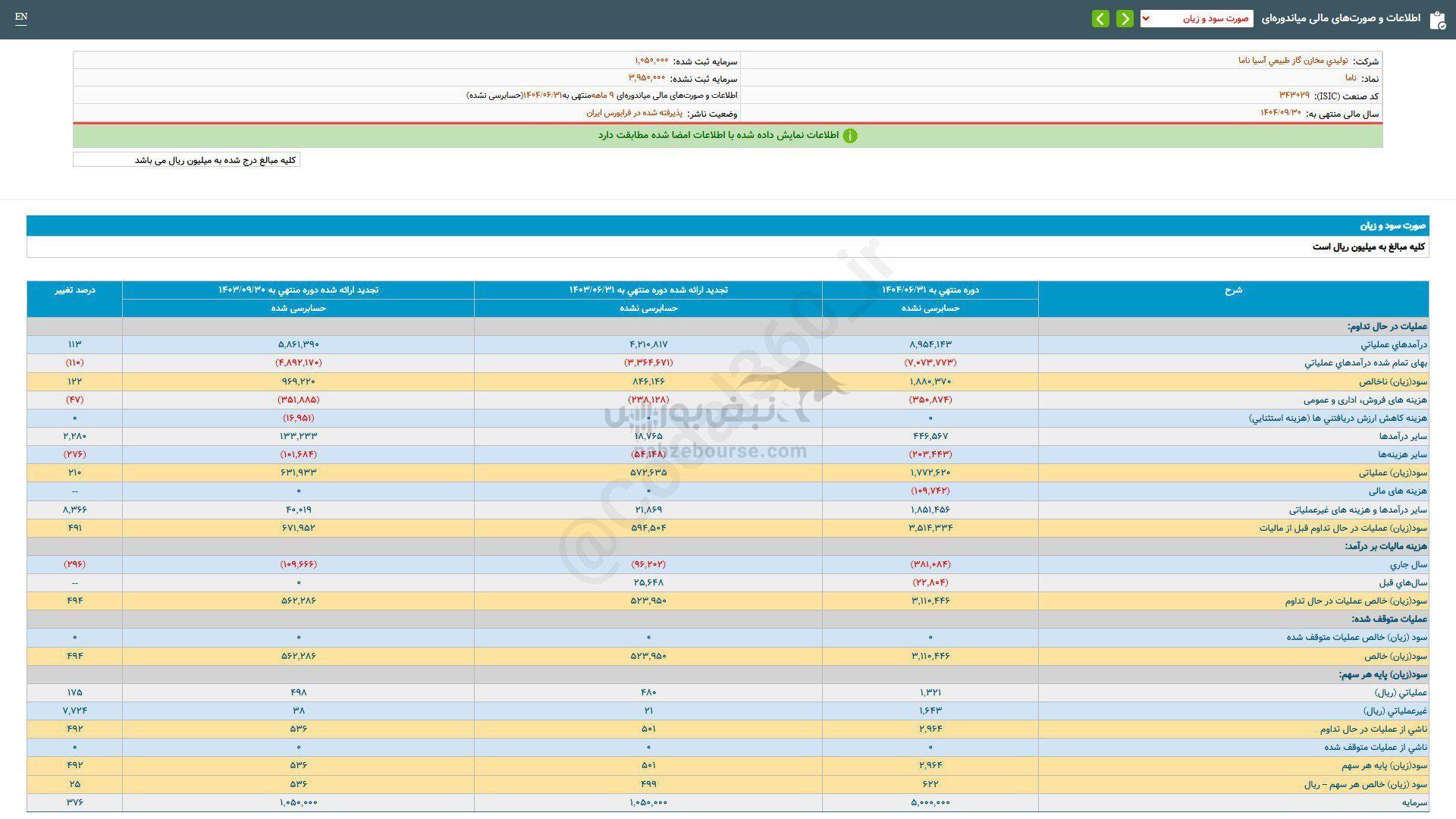Click the green right-arrow navigation button
This screenshot has width=1456, height=819.
click(1125, 19)
